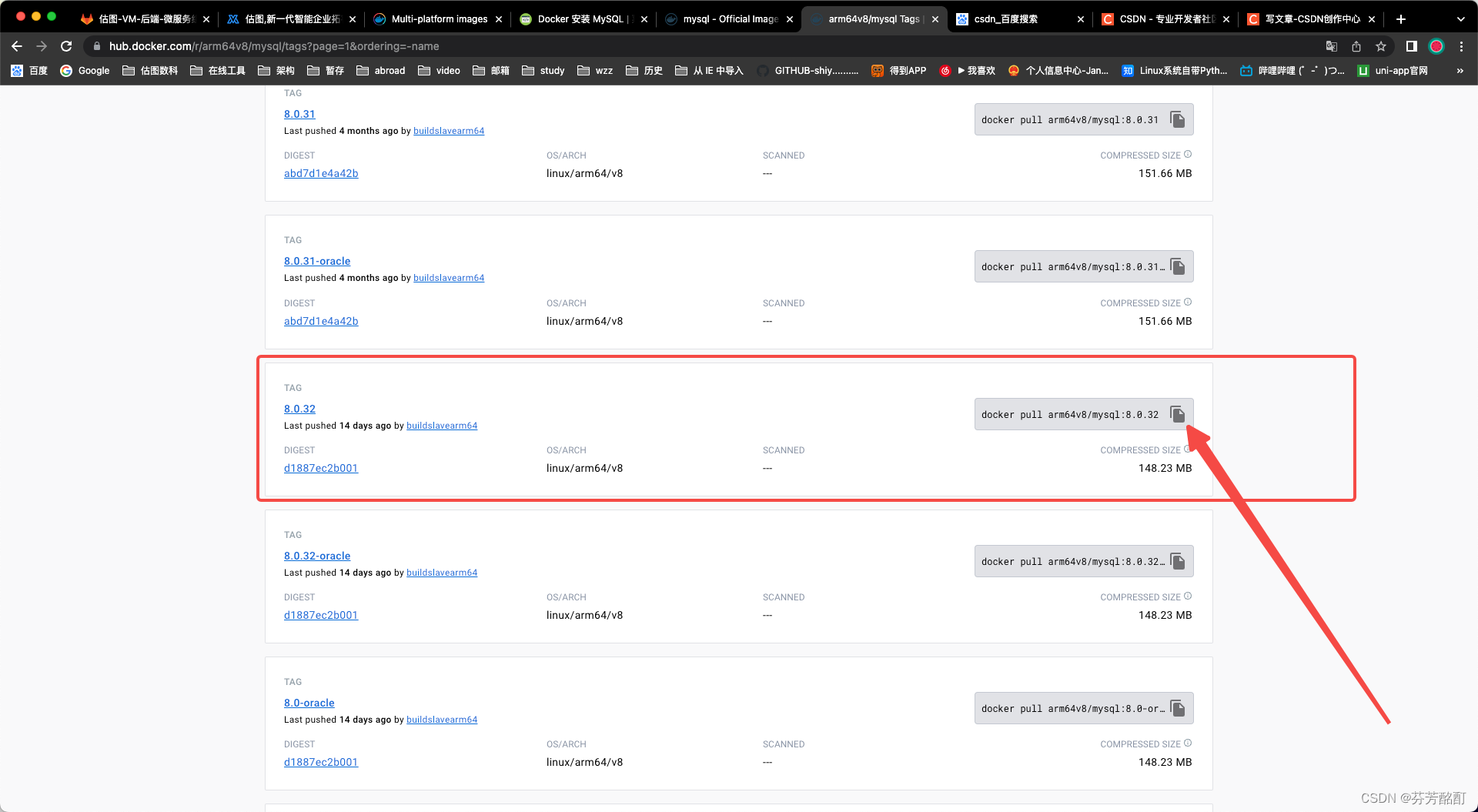The width and height of the screenshot is (1478, 812).
Task: Open digest abd7d1e4a42b under tag 8.0.31
Action: click(x=321, y=173)
